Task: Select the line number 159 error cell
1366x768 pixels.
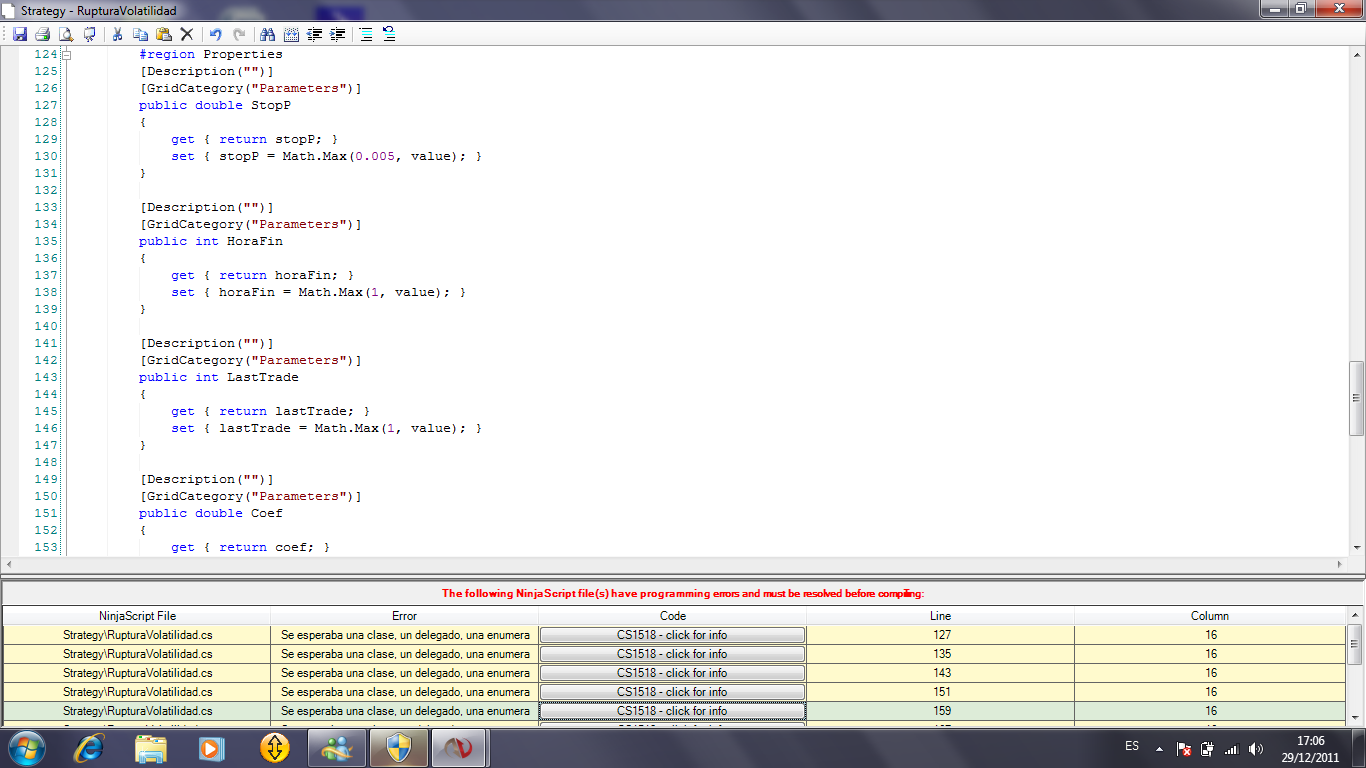Action: [941, 711]
